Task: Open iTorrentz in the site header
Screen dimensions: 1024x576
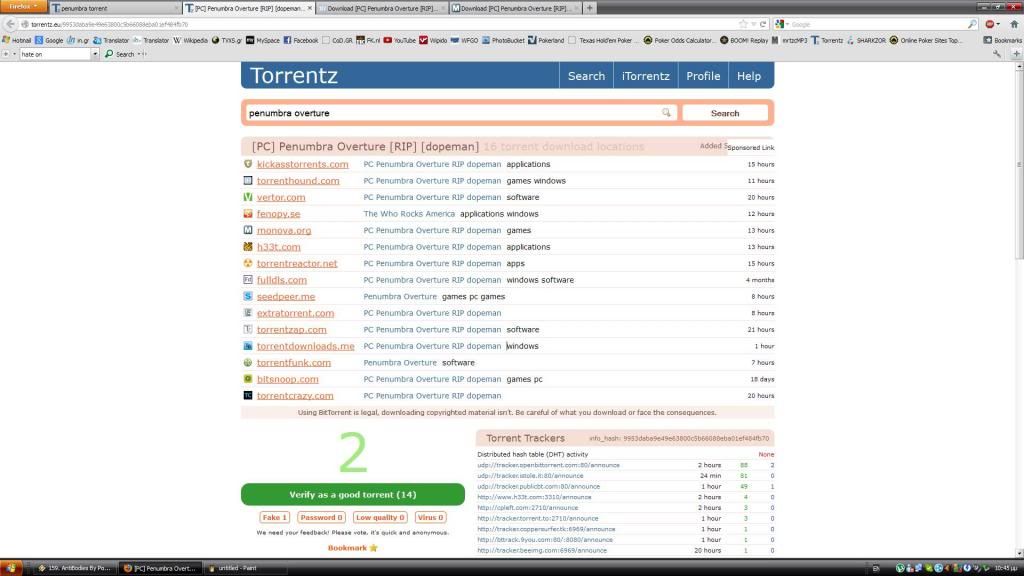Action: (645, 76)
